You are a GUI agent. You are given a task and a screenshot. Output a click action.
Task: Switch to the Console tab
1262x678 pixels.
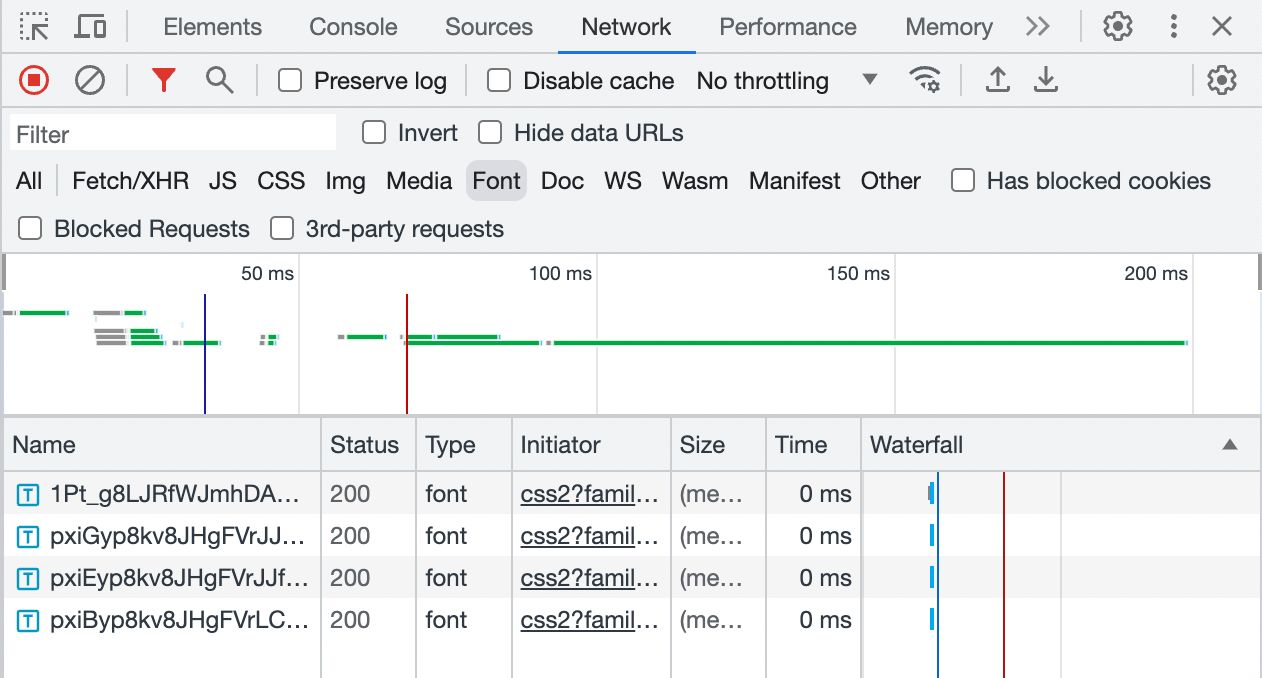[353, 27]
